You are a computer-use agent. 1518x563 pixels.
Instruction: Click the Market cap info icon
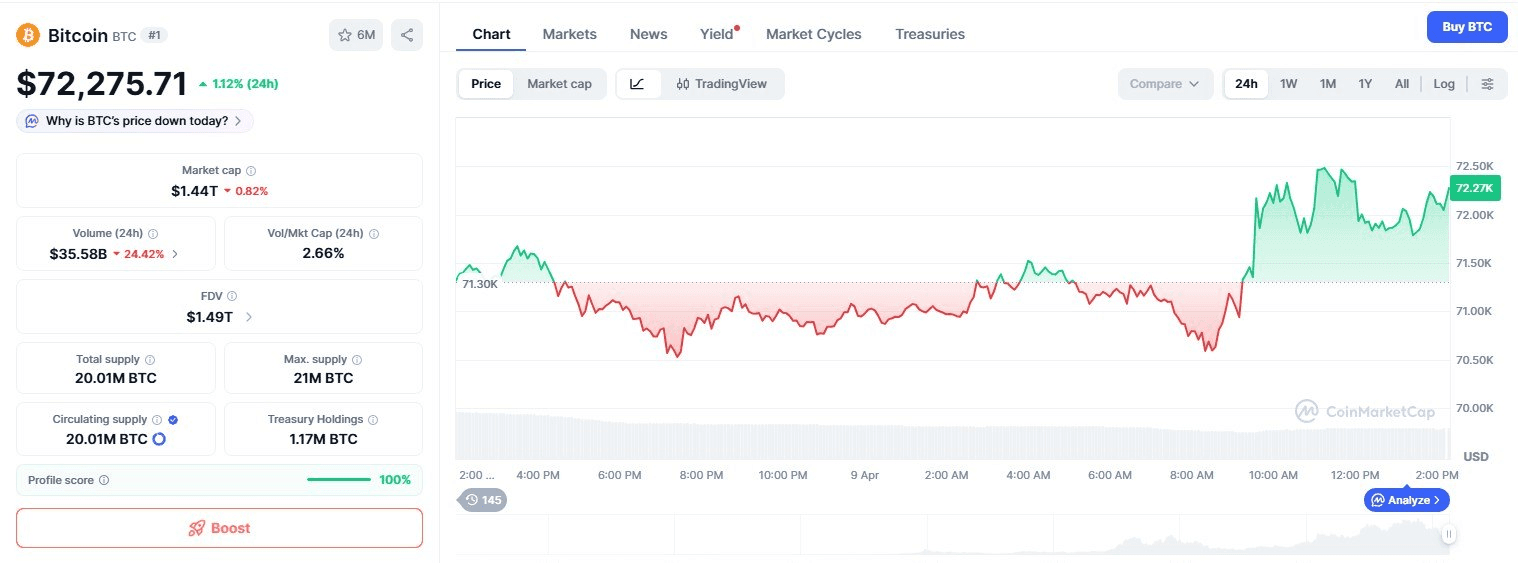pyautogui.click(x=251, y=171)
